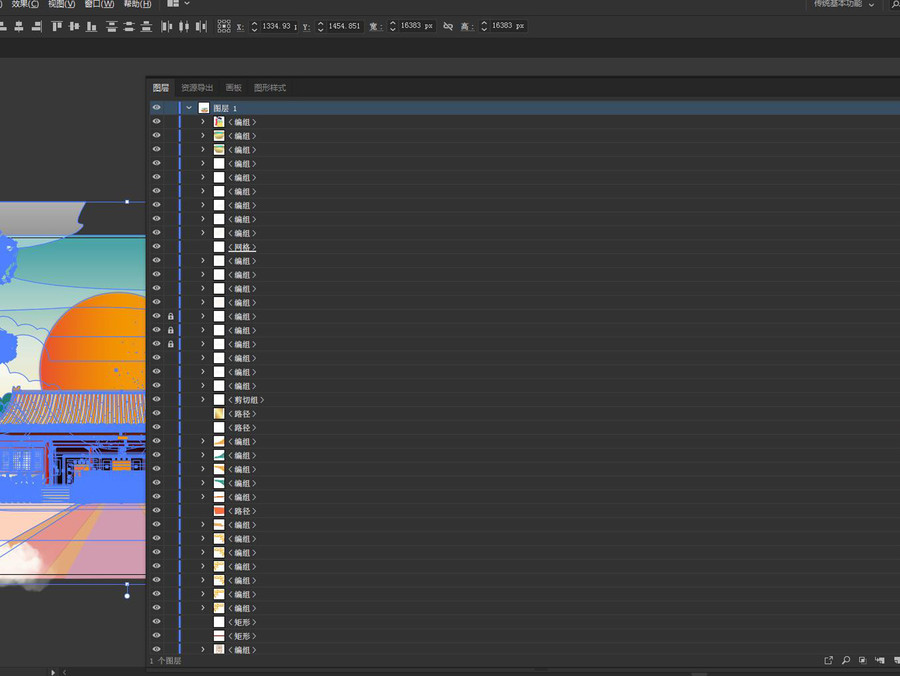This screenshot has width=900, height=676.
Task: Click the horizontal distribute right icon
Action: (201, 26)
